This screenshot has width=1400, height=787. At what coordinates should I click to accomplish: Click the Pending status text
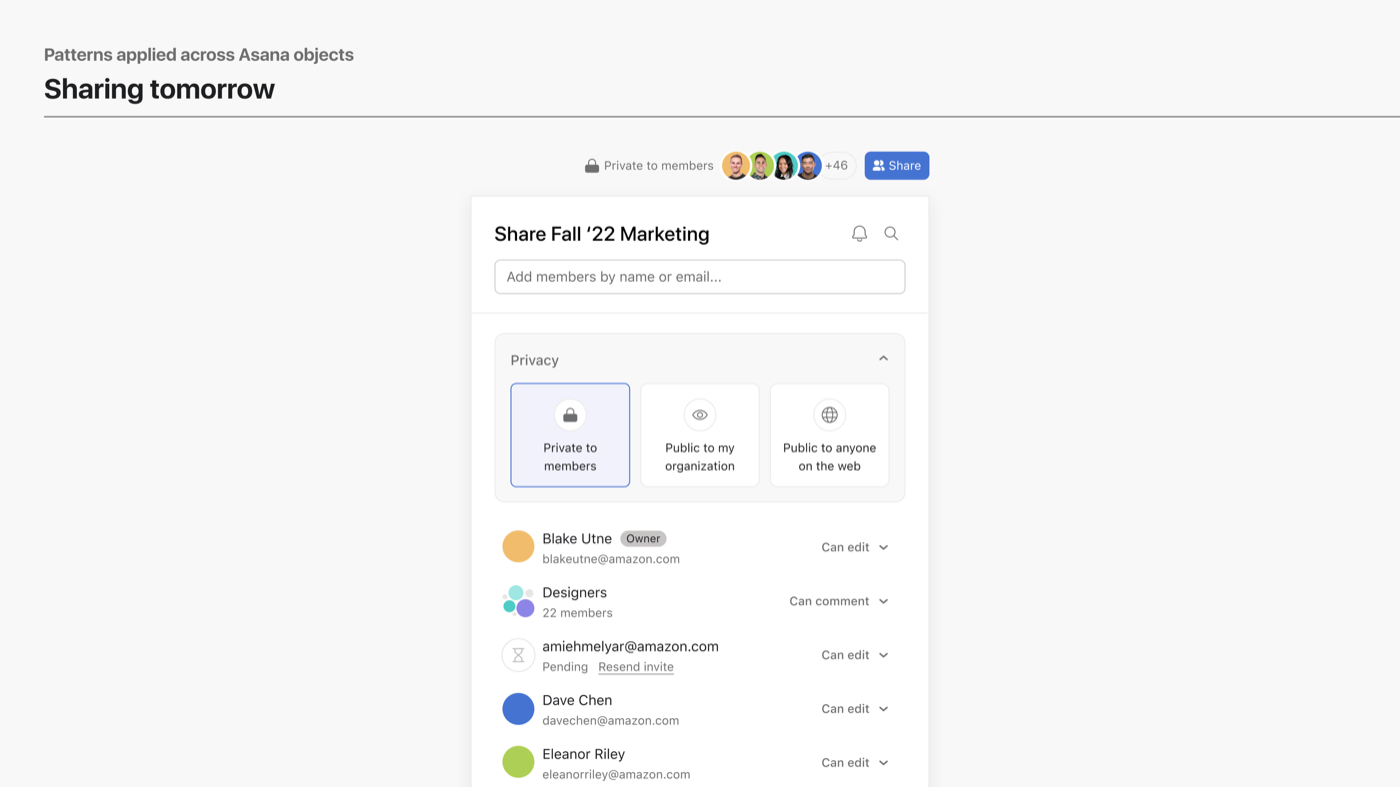[x=565, y=667]
